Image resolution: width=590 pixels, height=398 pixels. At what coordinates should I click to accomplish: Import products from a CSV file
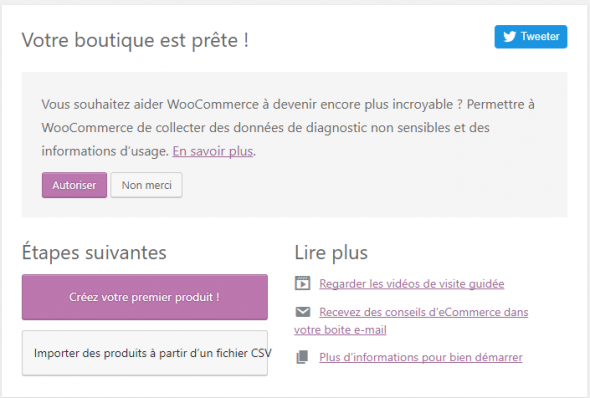point(144,353)
